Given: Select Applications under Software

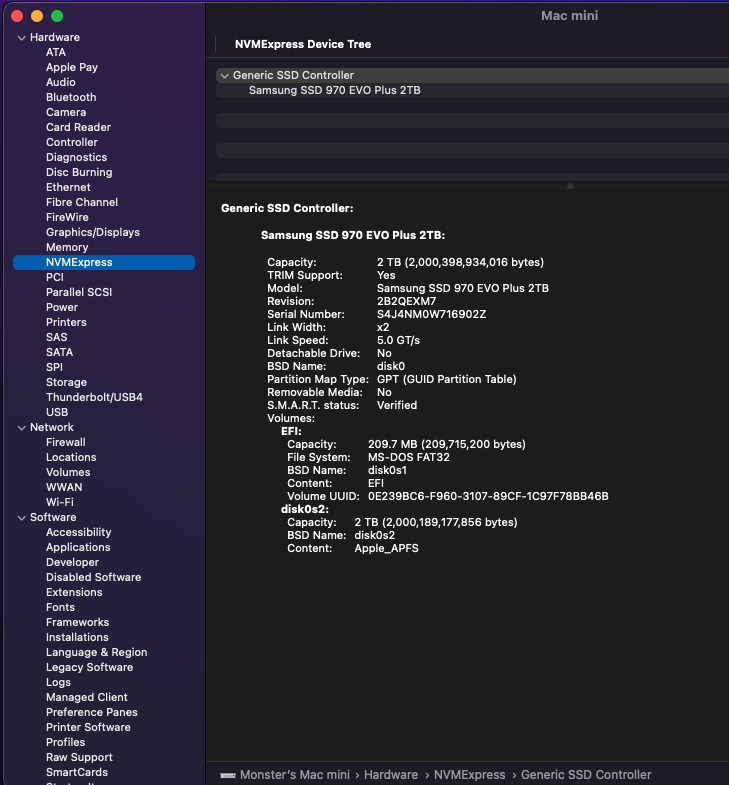Looking at the screenshot, I should [78, 548].
